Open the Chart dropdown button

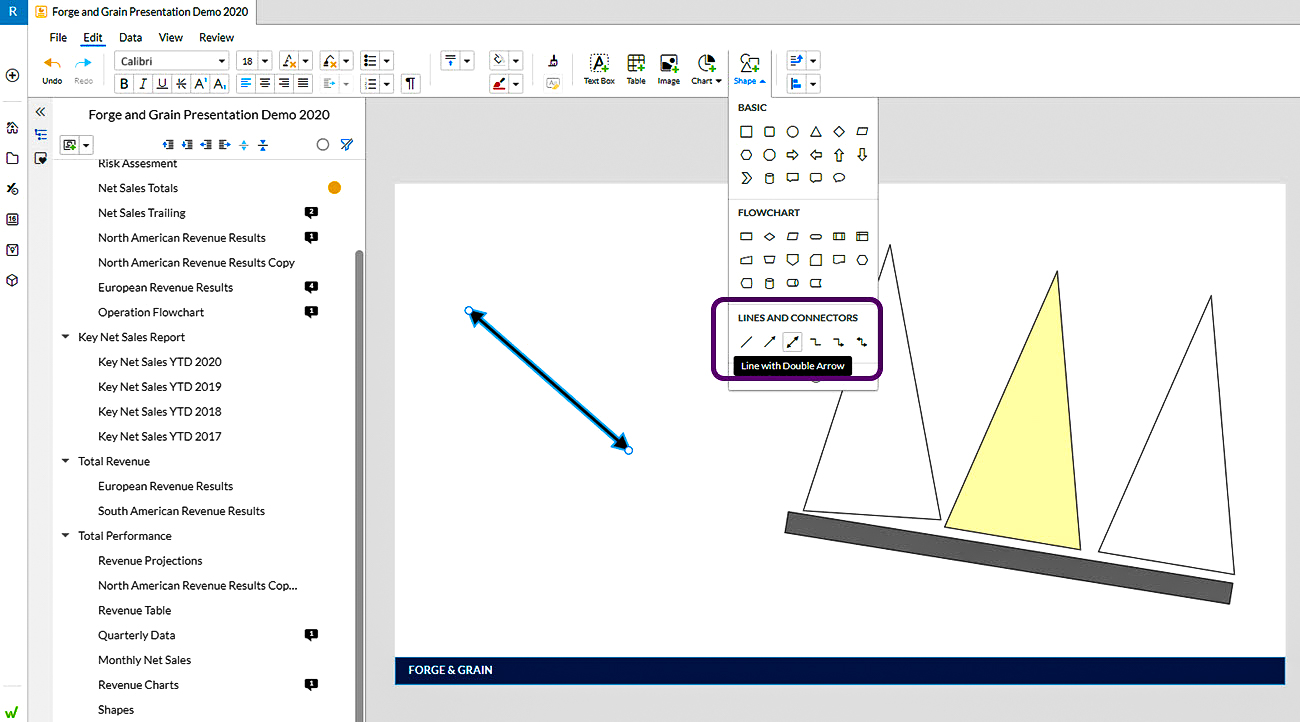(707, 68)
